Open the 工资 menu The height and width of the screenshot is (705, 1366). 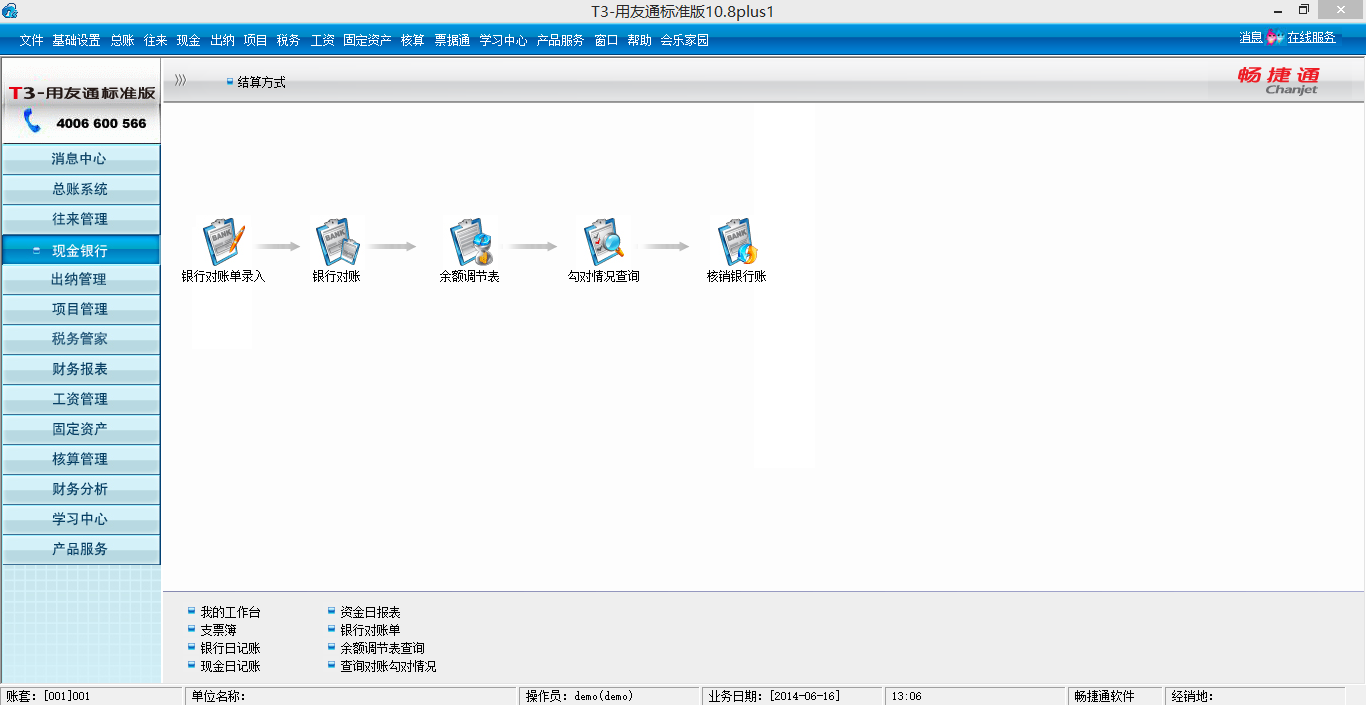322,40
